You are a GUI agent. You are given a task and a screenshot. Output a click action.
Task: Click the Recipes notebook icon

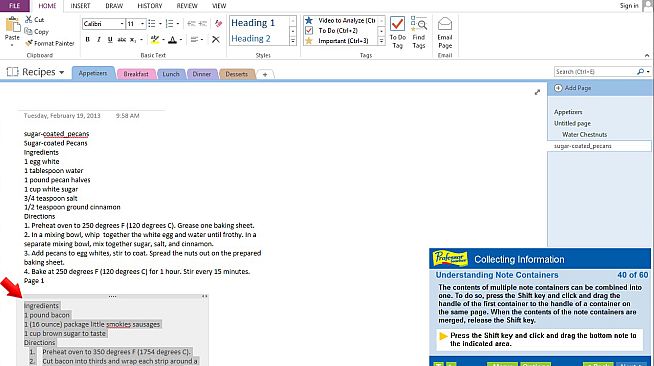click(13, 72)
